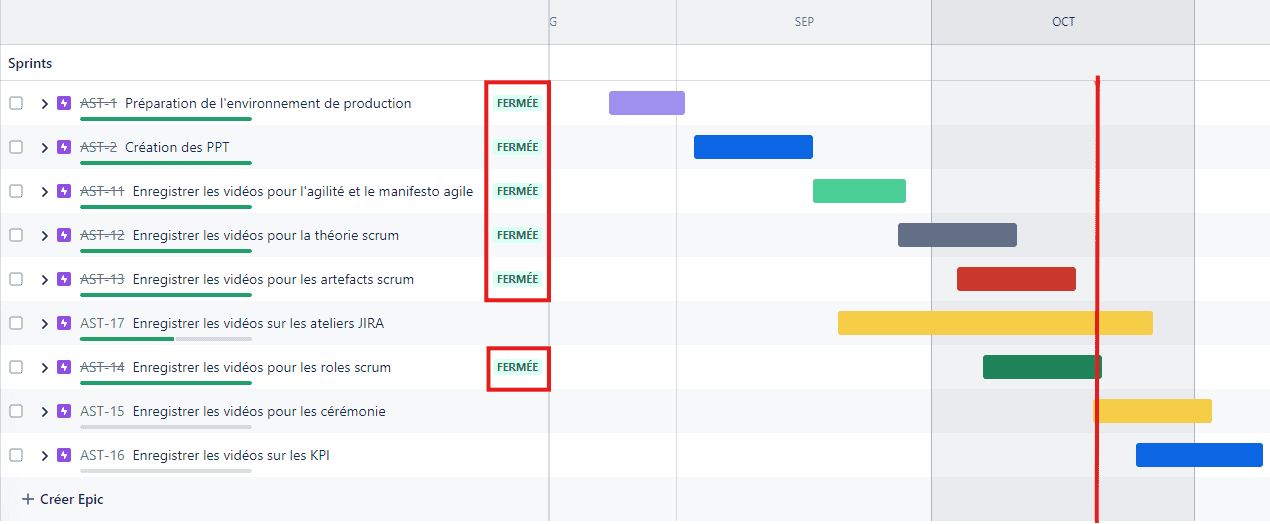Click the purple epic icon of AST-12
Image resolution: width=1270 pixels, height=524 pixels.
64,235
